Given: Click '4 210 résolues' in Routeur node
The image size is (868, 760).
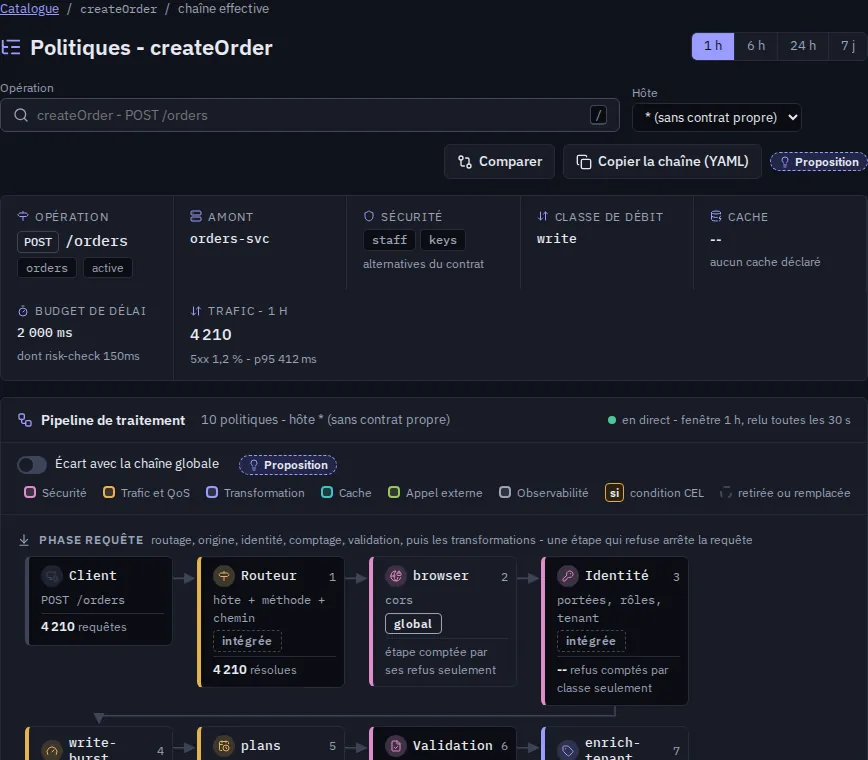Looking at the screenshot, I should (255, 670).
